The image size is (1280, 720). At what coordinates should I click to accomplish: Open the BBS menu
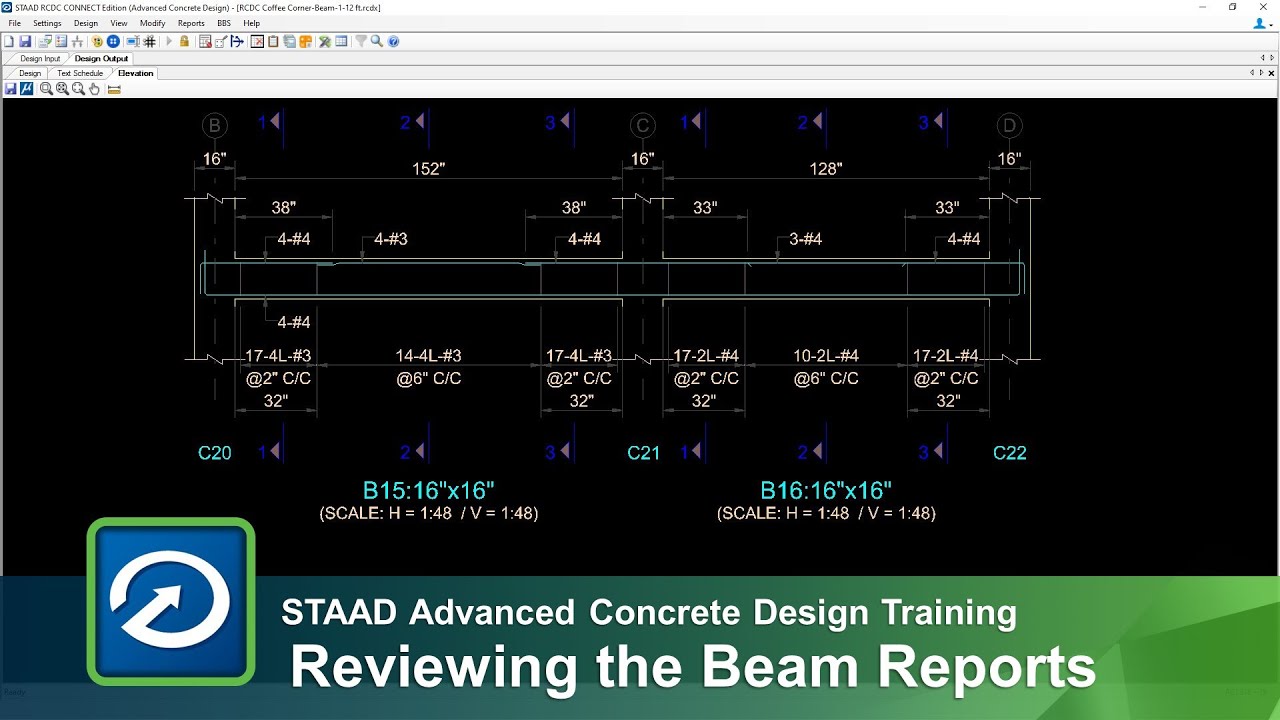click(224, 23)
